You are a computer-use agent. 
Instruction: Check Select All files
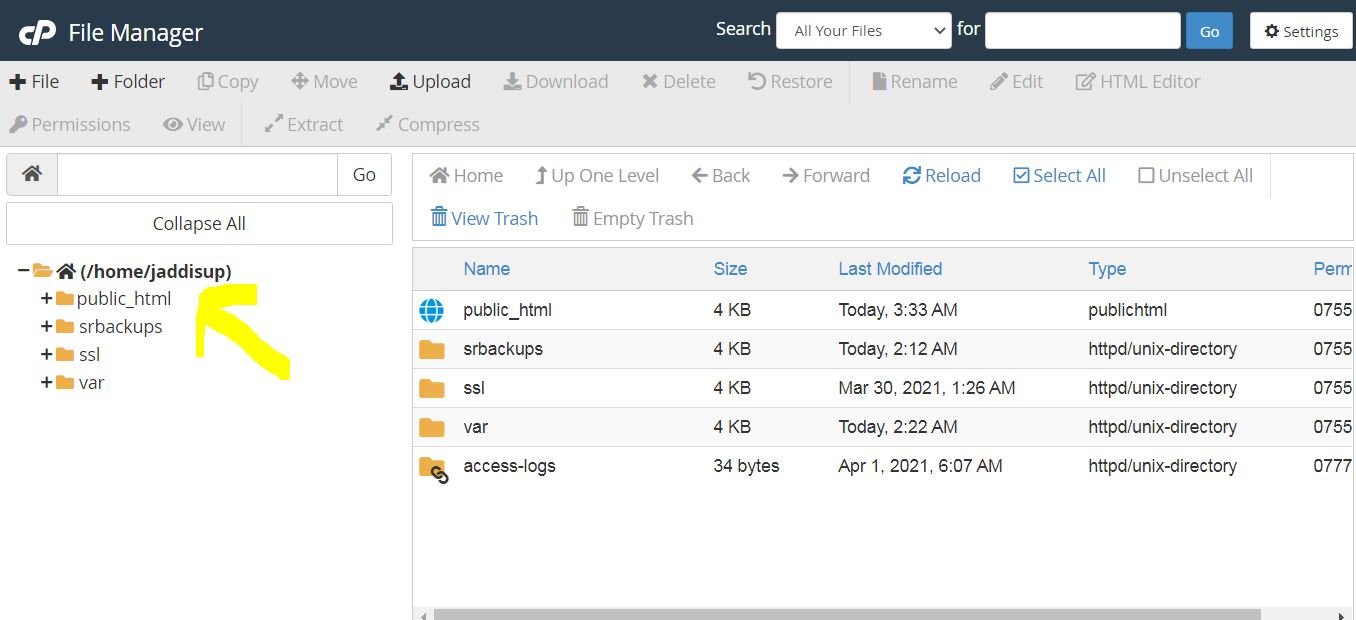tap(1059, 176)
